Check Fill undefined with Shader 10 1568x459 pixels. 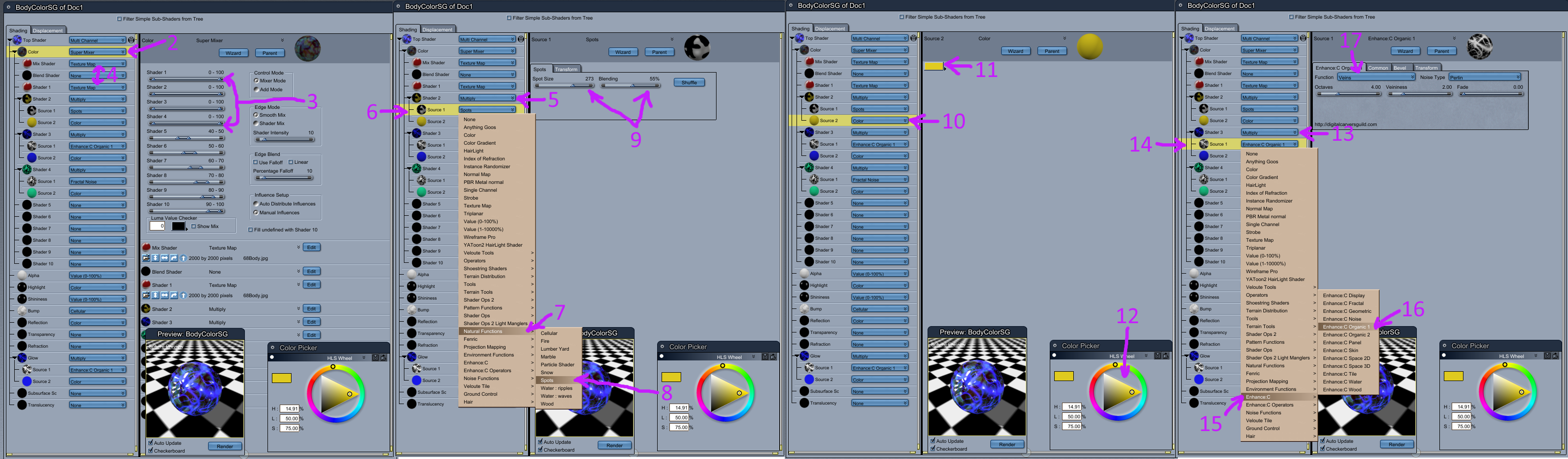coord(250,230)
